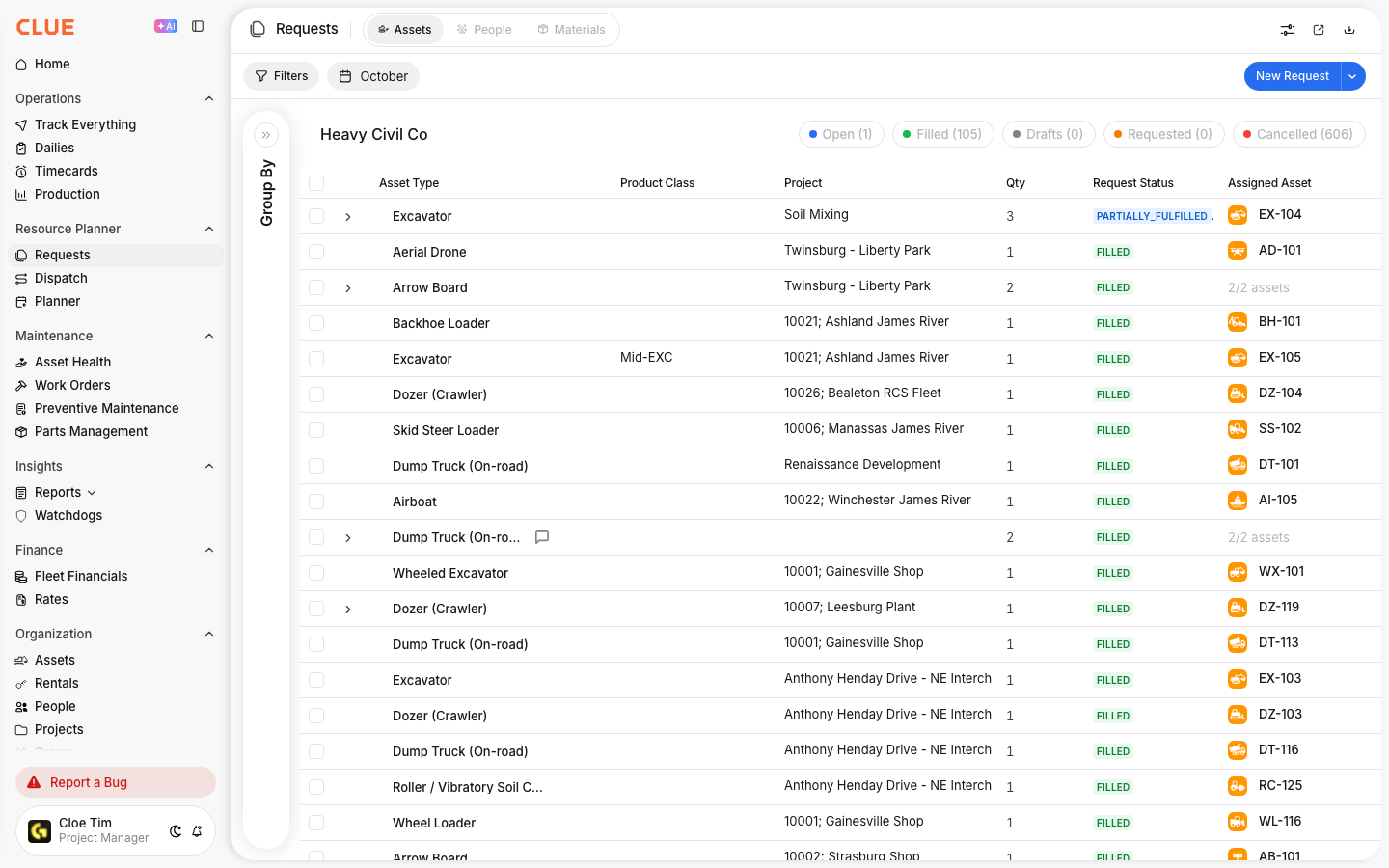
Task: Go to Track Everything
Action: click(85, 124)
